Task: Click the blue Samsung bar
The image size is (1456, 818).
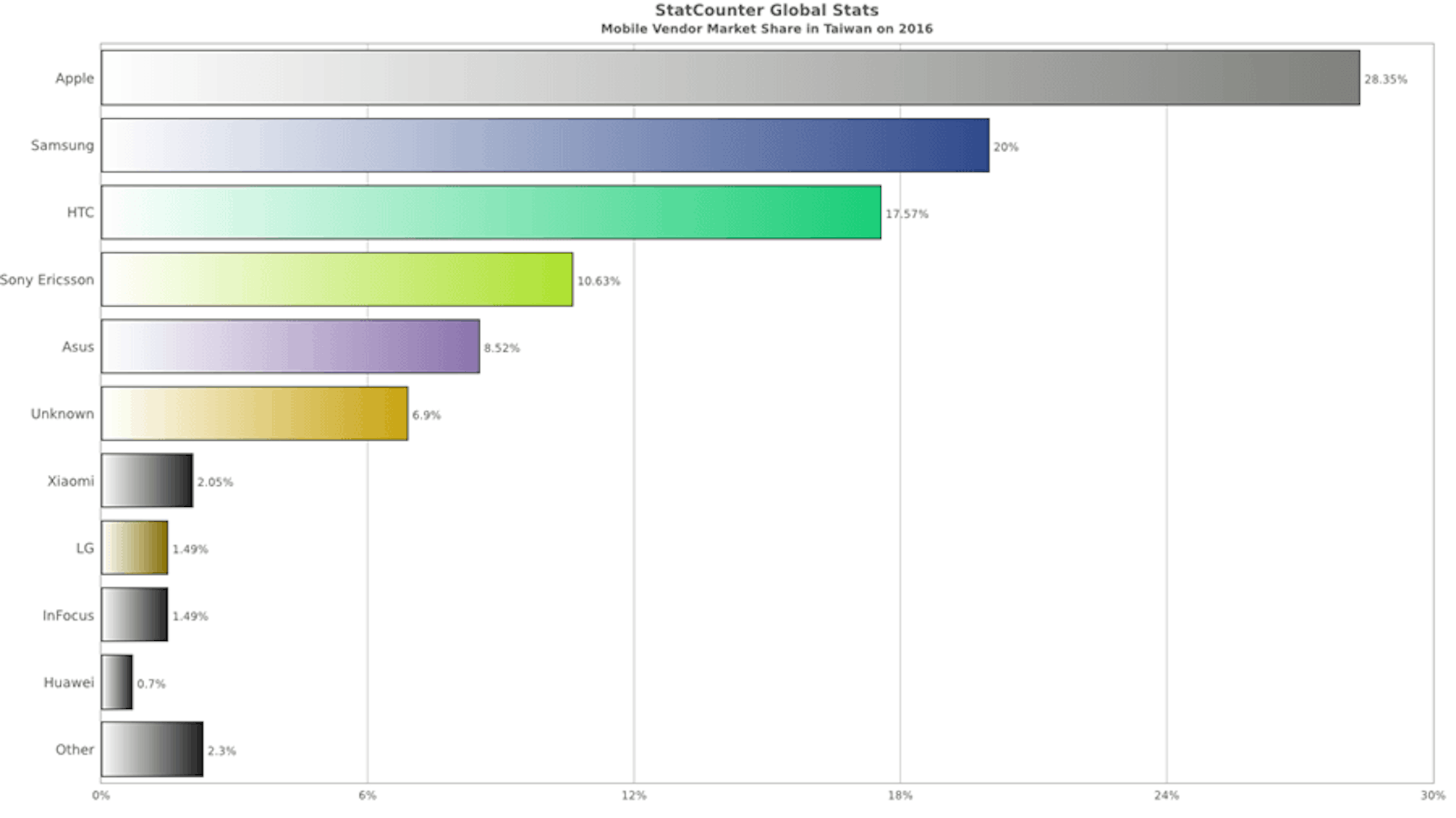Action: (x=545, y=146)
